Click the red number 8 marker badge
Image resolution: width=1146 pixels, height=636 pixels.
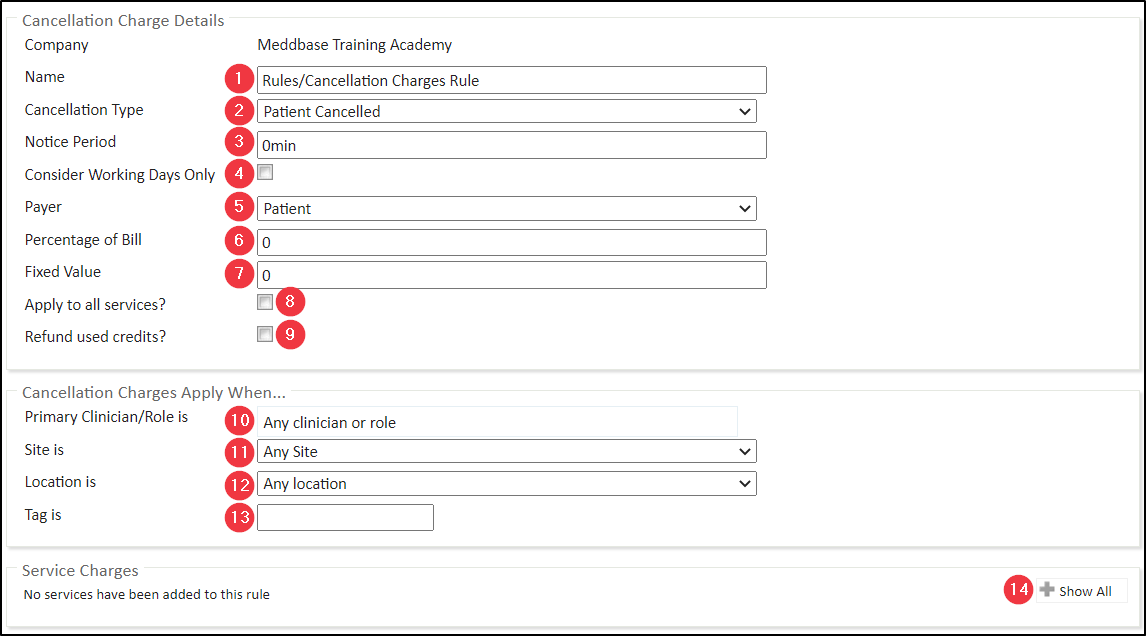(290, 302)
